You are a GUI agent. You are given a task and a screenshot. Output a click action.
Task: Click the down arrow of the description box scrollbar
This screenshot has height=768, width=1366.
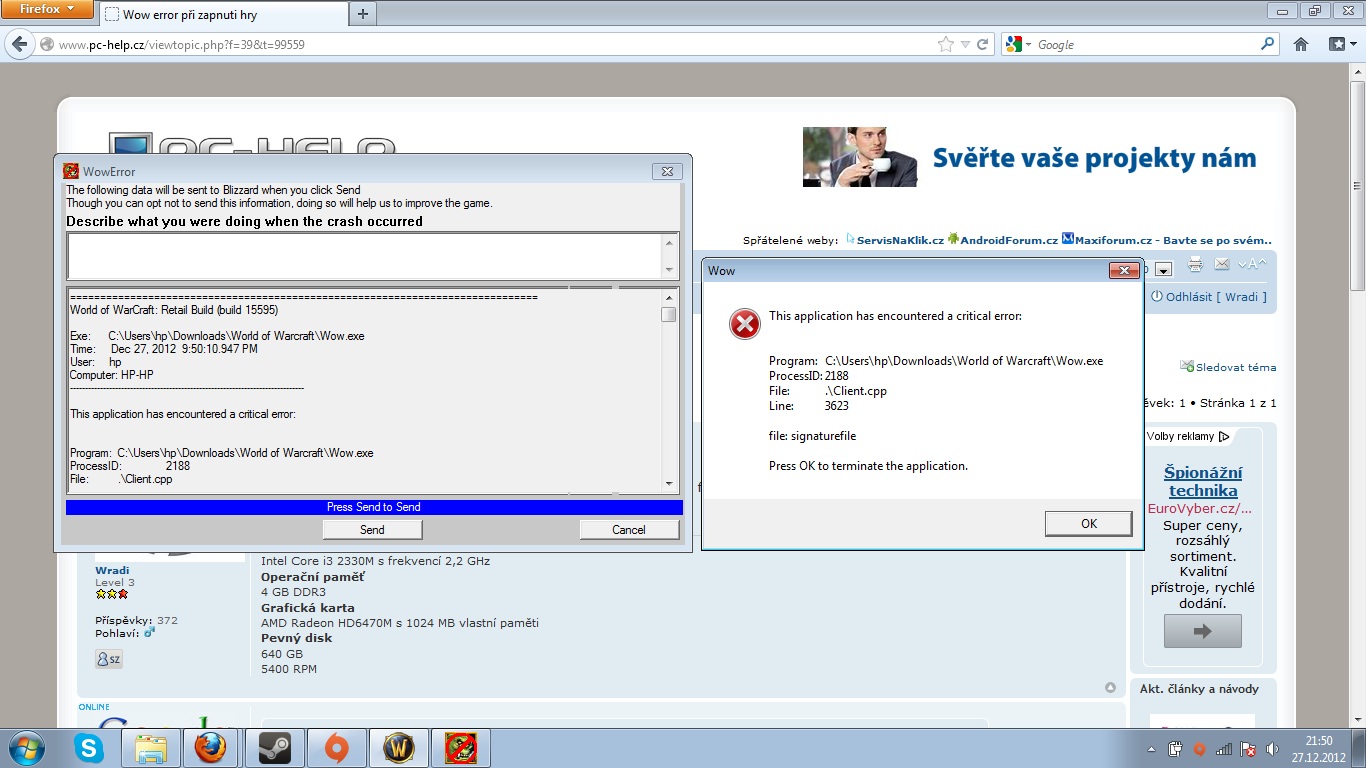pos(669,270)
